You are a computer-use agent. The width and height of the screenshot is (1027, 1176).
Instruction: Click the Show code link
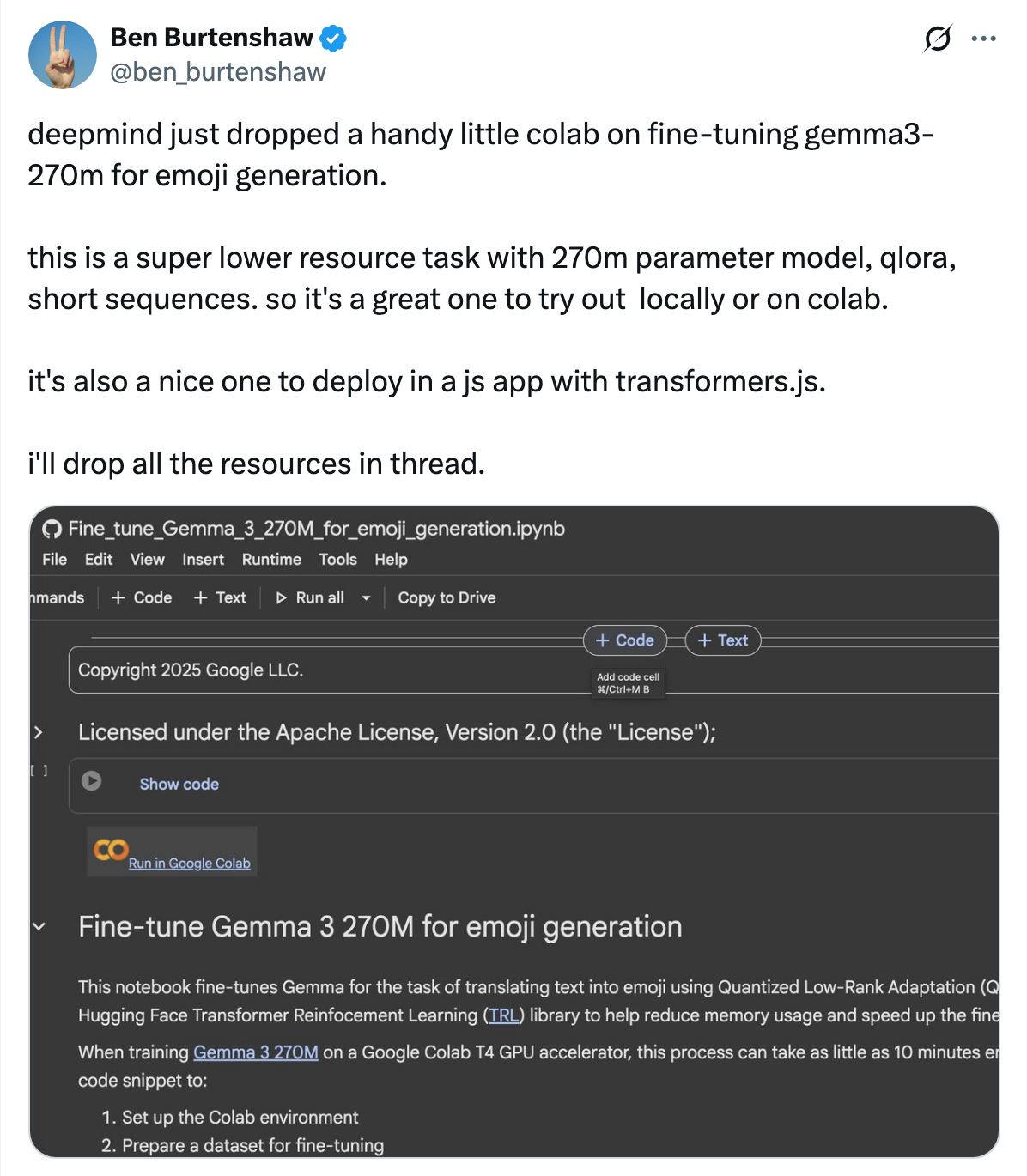179,785
